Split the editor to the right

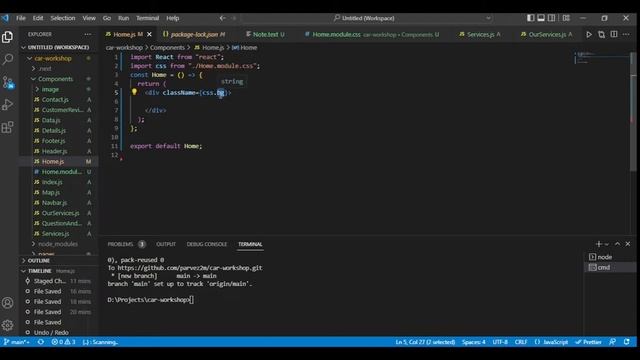coord(614,35)
